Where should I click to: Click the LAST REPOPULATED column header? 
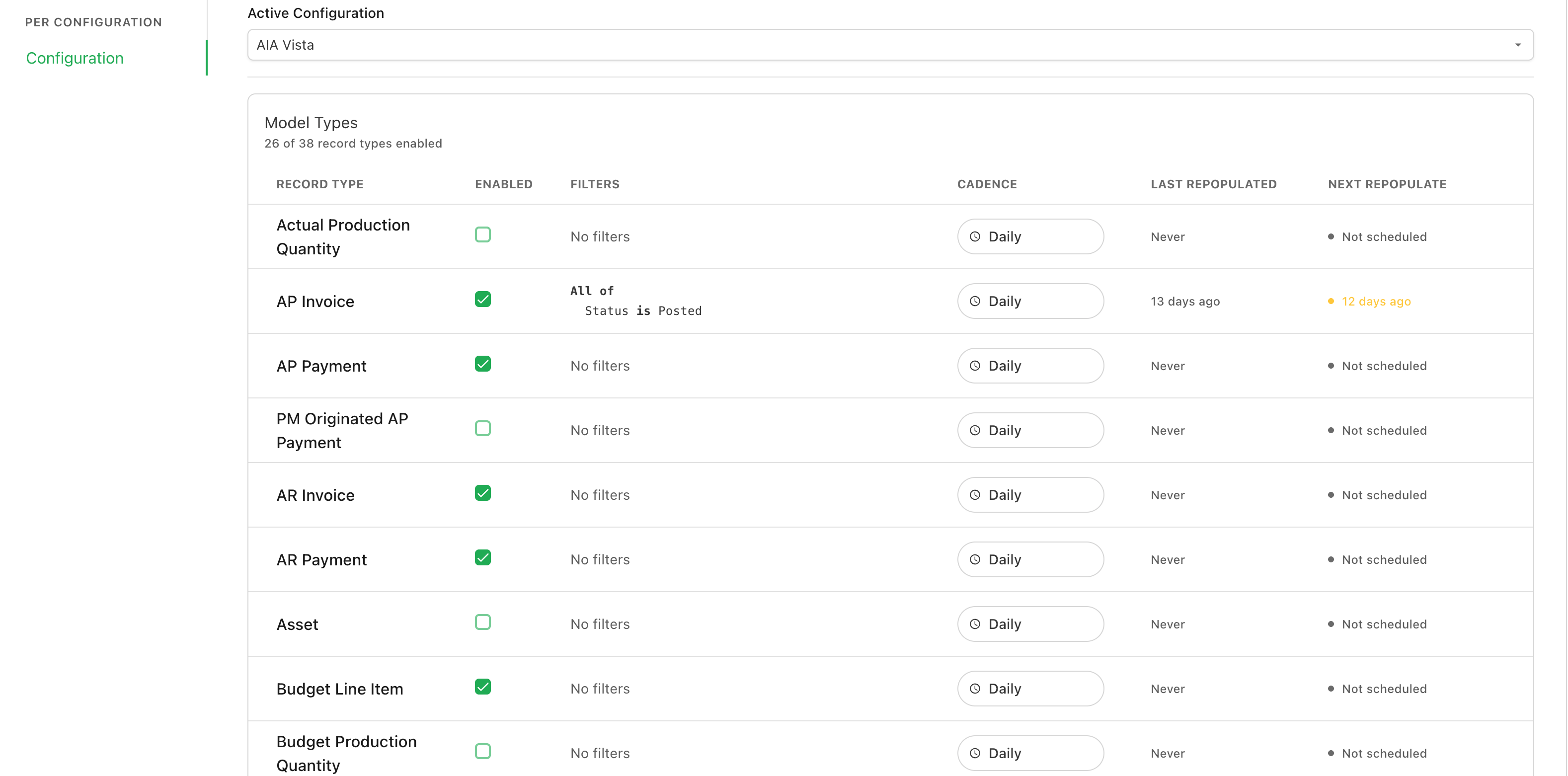tap(1213, 184)
